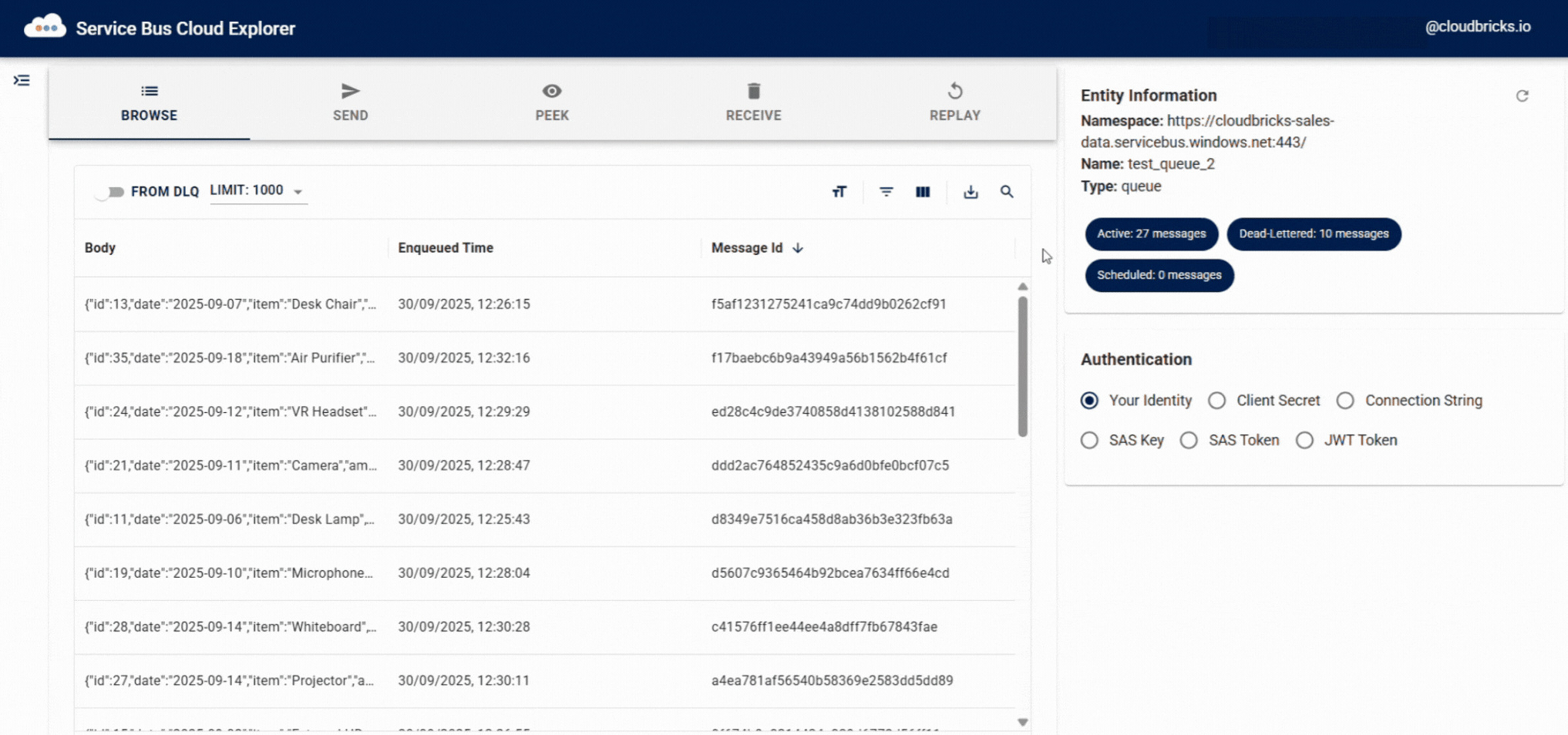Toggle the sidebar menu icon
Image resolution: width=1568 pixels, height=735 pixels.
[x=22, y=80]
